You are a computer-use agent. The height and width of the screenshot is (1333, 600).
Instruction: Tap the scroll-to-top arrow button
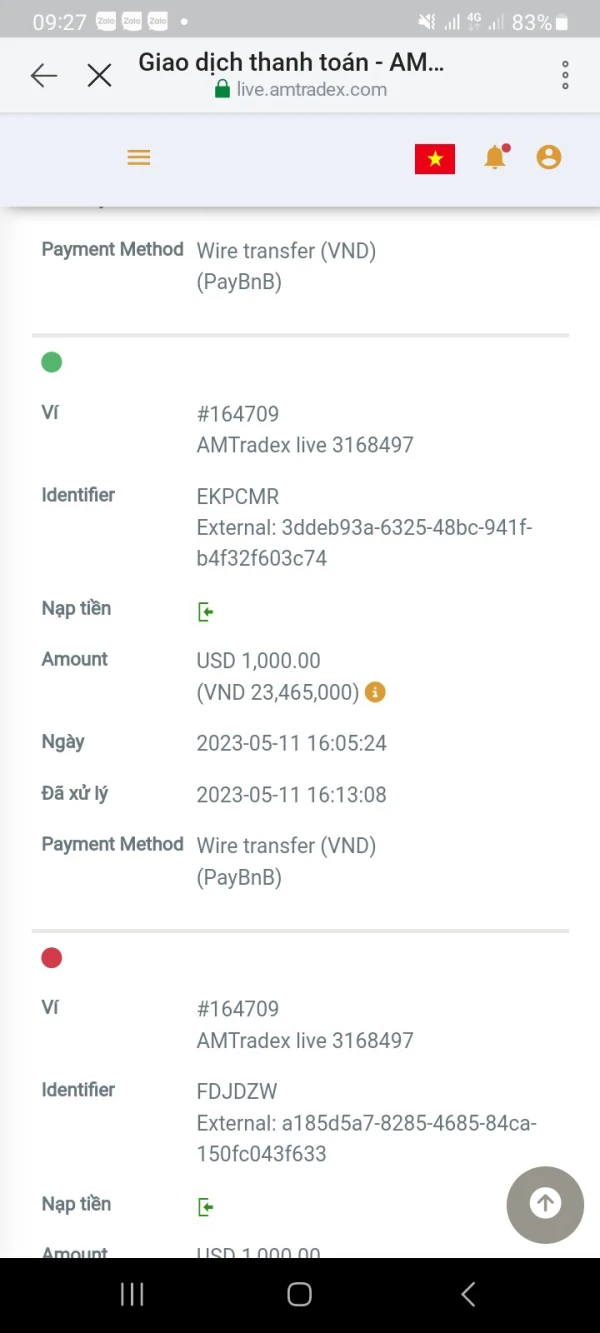(x=545, y=1204)
